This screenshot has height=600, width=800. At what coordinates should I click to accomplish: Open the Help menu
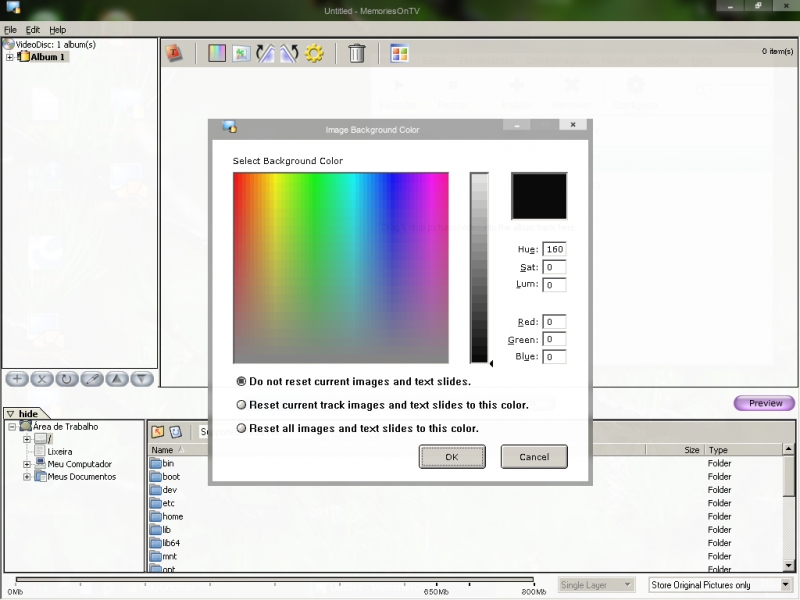pyautogui.click(x=57, y=30)
